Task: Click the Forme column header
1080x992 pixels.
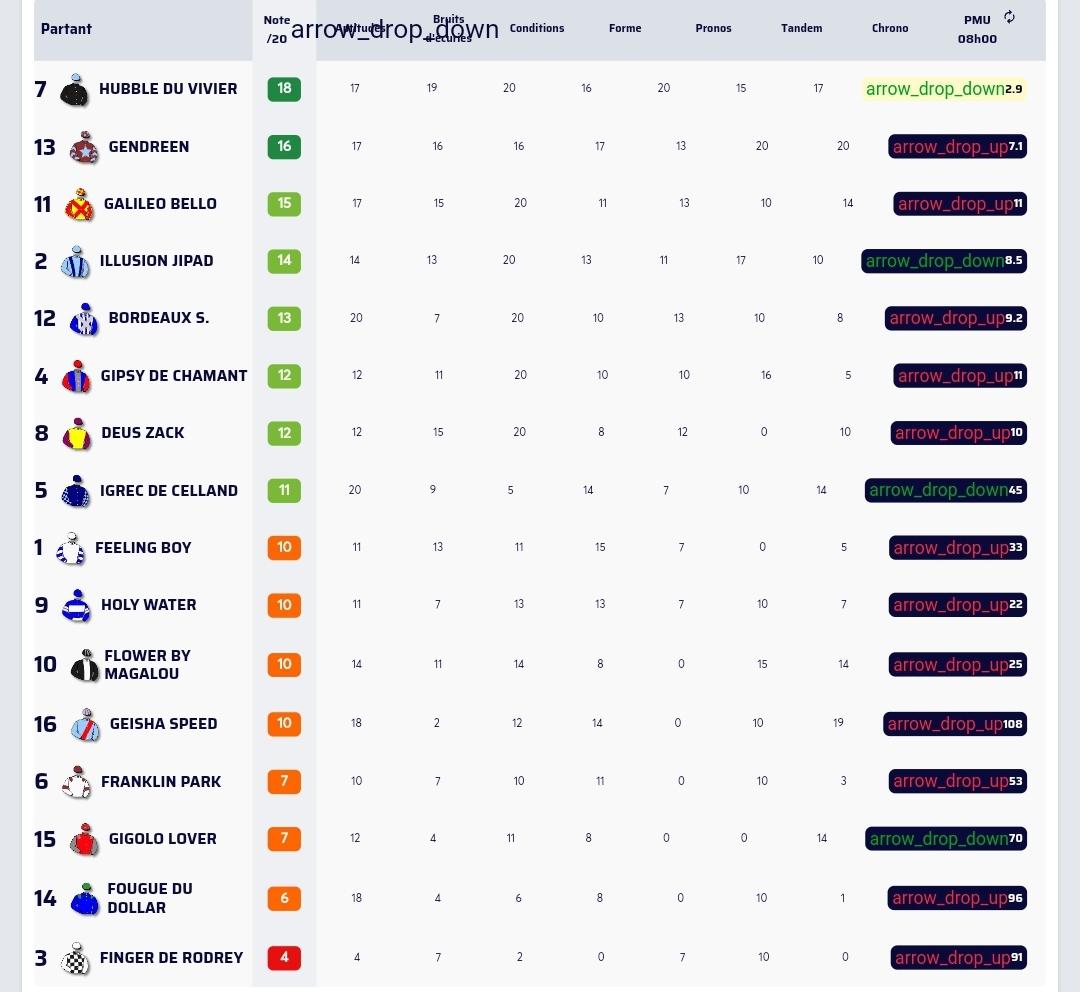Action: coord(625,28)
